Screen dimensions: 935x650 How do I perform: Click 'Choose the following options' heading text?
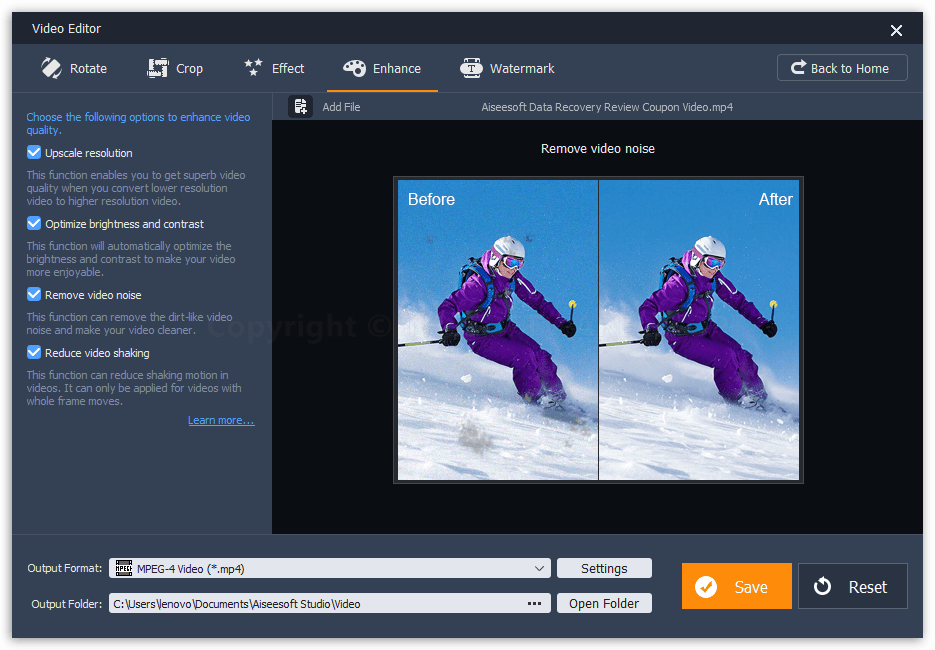coord(138,123)
